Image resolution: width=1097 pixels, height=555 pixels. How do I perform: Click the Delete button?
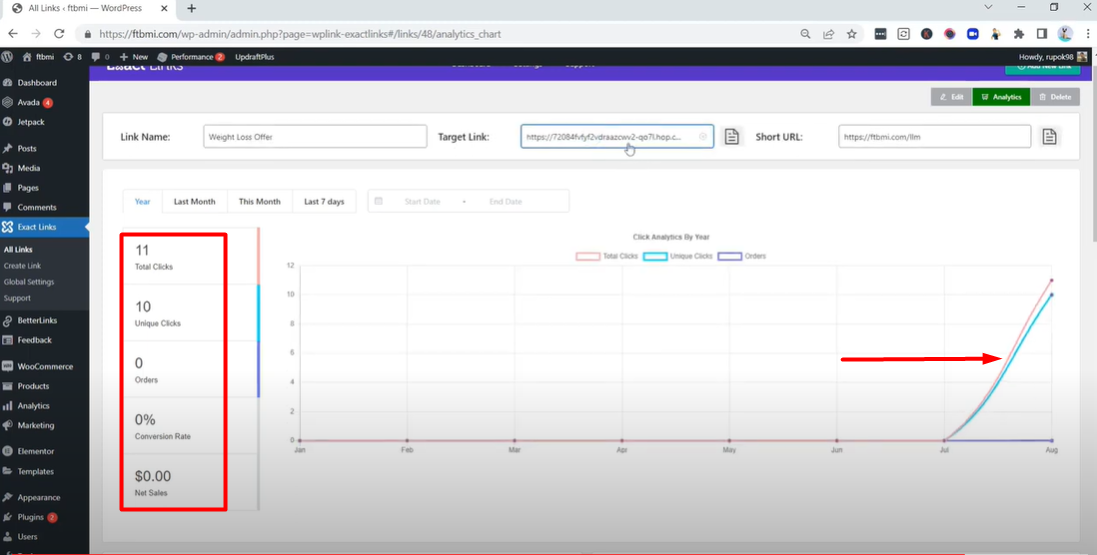1055,97
